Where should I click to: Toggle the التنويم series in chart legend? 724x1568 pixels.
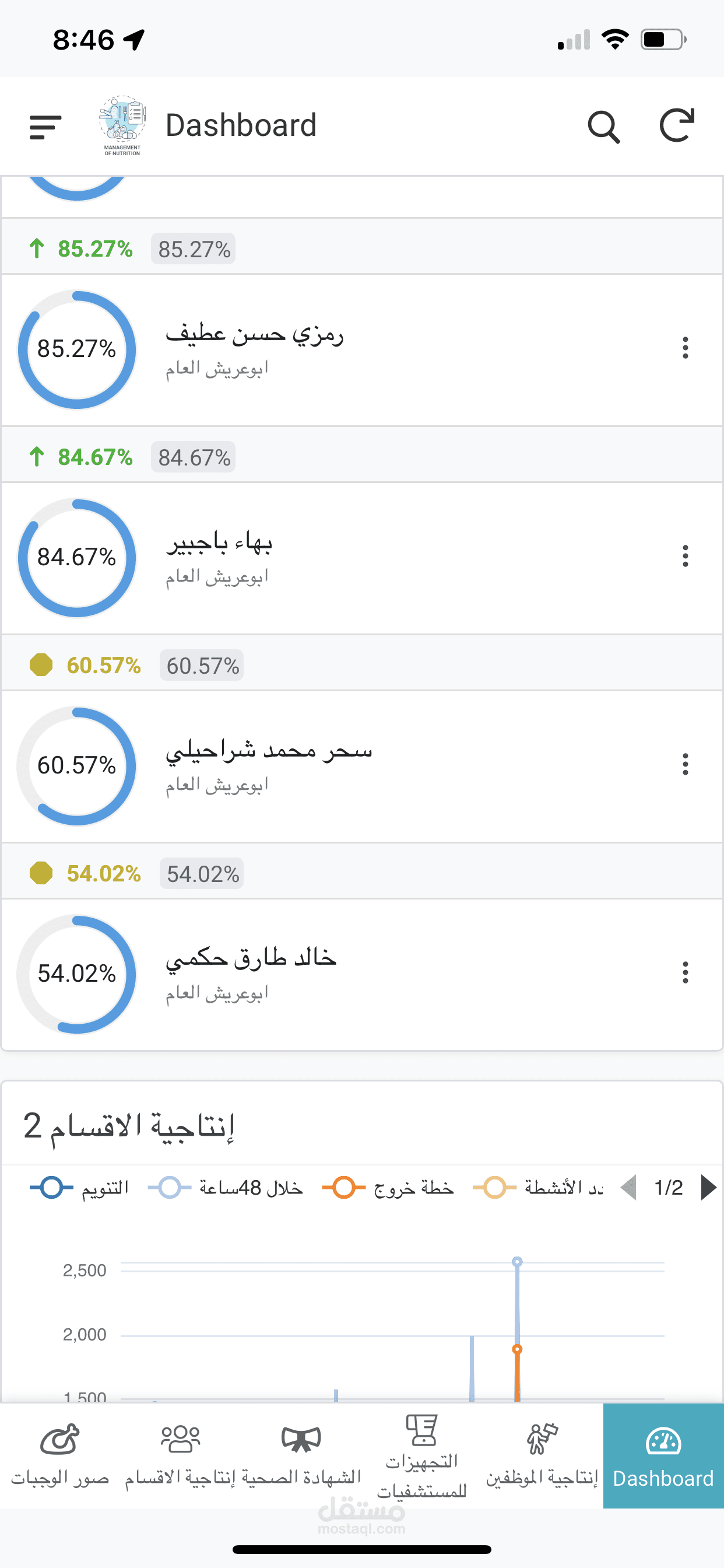[80, 1188]
